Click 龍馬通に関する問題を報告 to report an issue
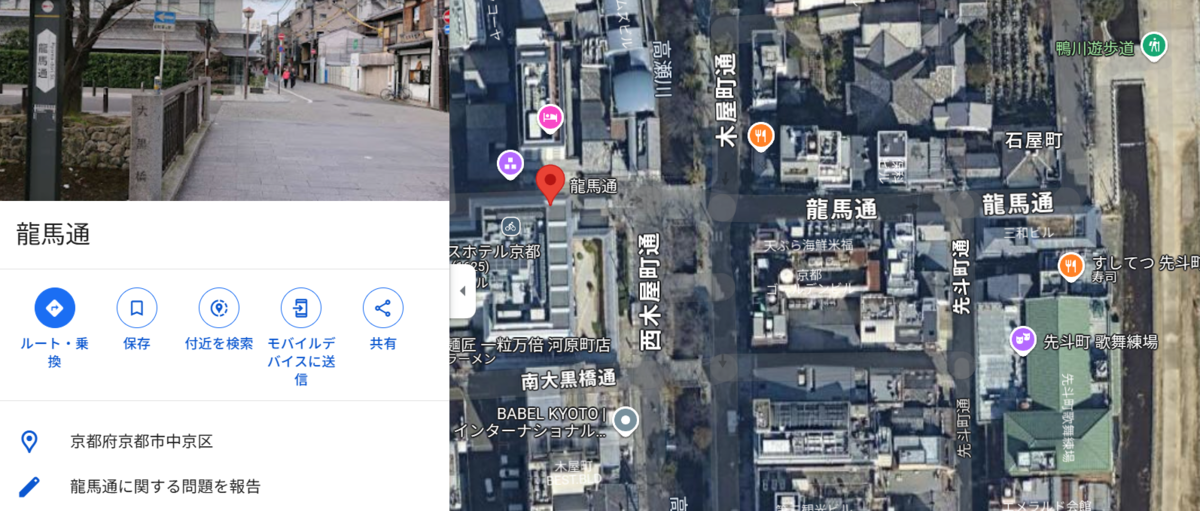 click(165, 487)
